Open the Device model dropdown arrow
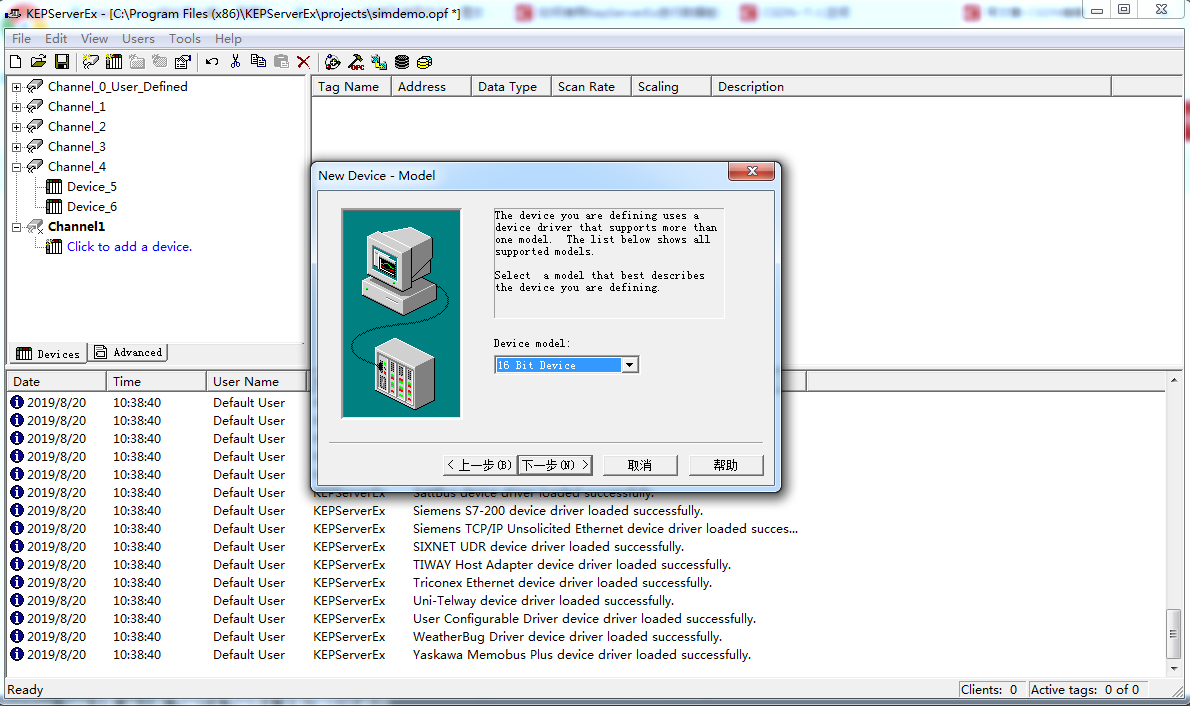Image resolution: width=1190 pixels, height=706 pixels. coord(629,365)
